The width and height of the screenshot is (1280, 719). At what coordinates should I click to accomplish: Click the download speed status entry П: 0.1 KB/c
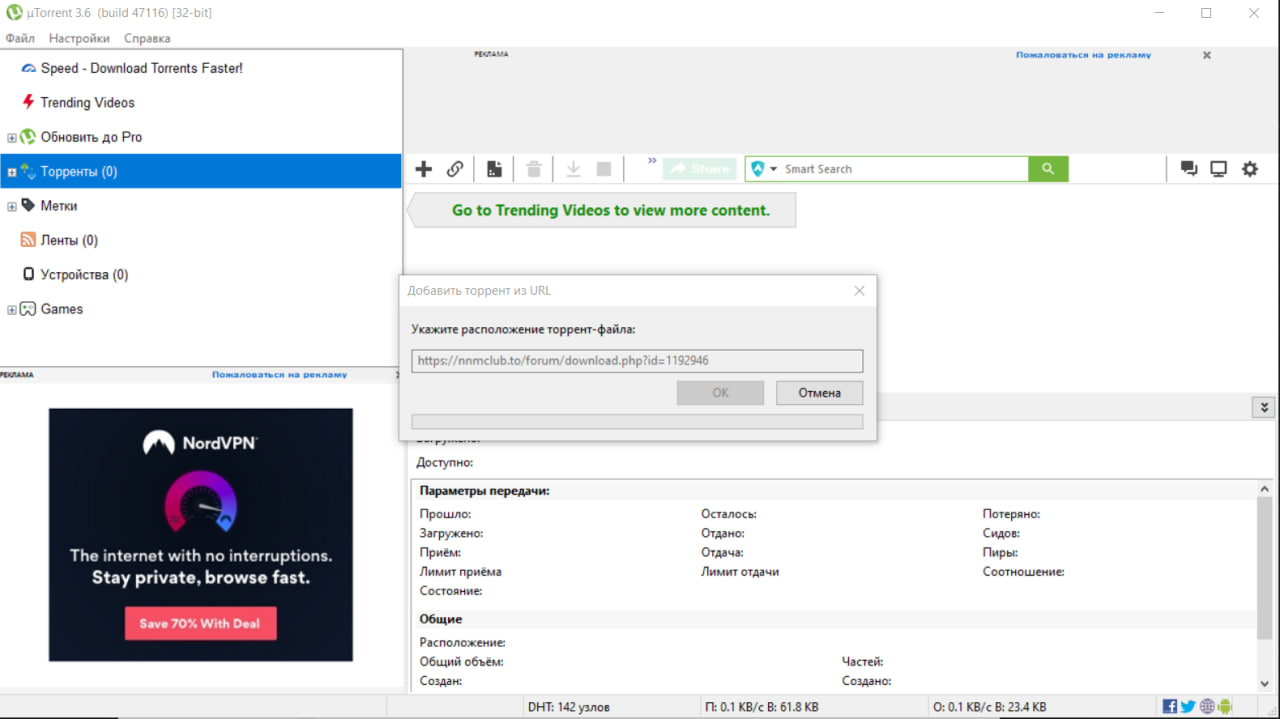[x=762, y=707]
